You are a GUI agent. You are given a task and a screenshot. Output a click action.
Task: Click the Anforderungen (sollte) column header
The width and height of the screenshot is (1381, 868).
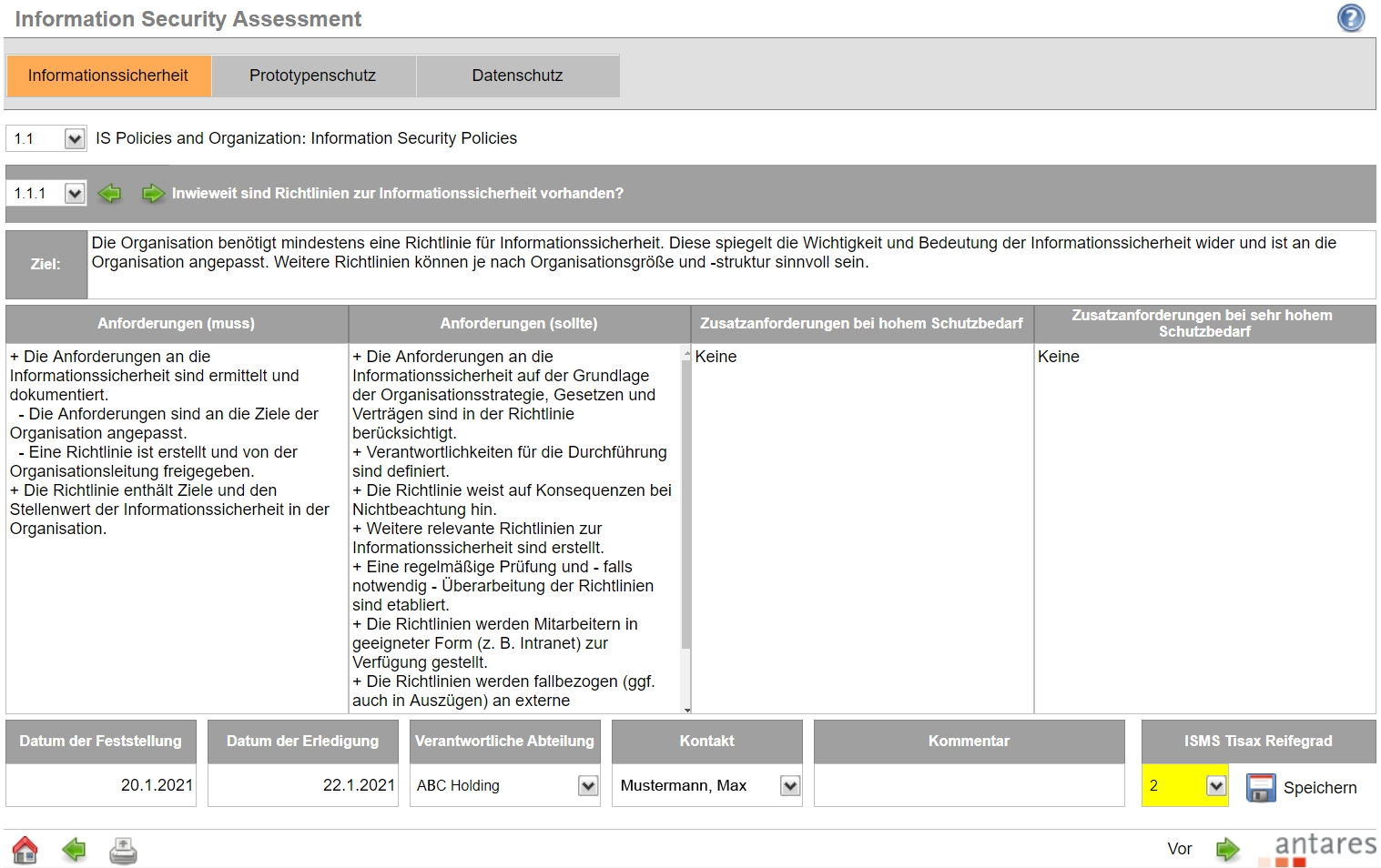pyautogui.click(x=519, y=324)
